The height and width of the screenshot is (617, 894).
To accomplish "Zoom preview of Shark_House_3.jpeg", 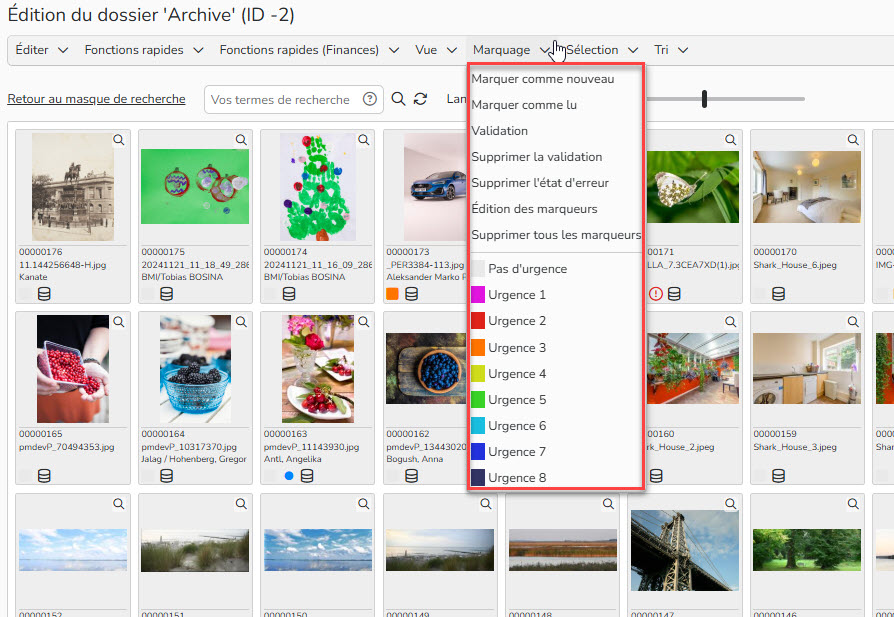I will (853, 322).
